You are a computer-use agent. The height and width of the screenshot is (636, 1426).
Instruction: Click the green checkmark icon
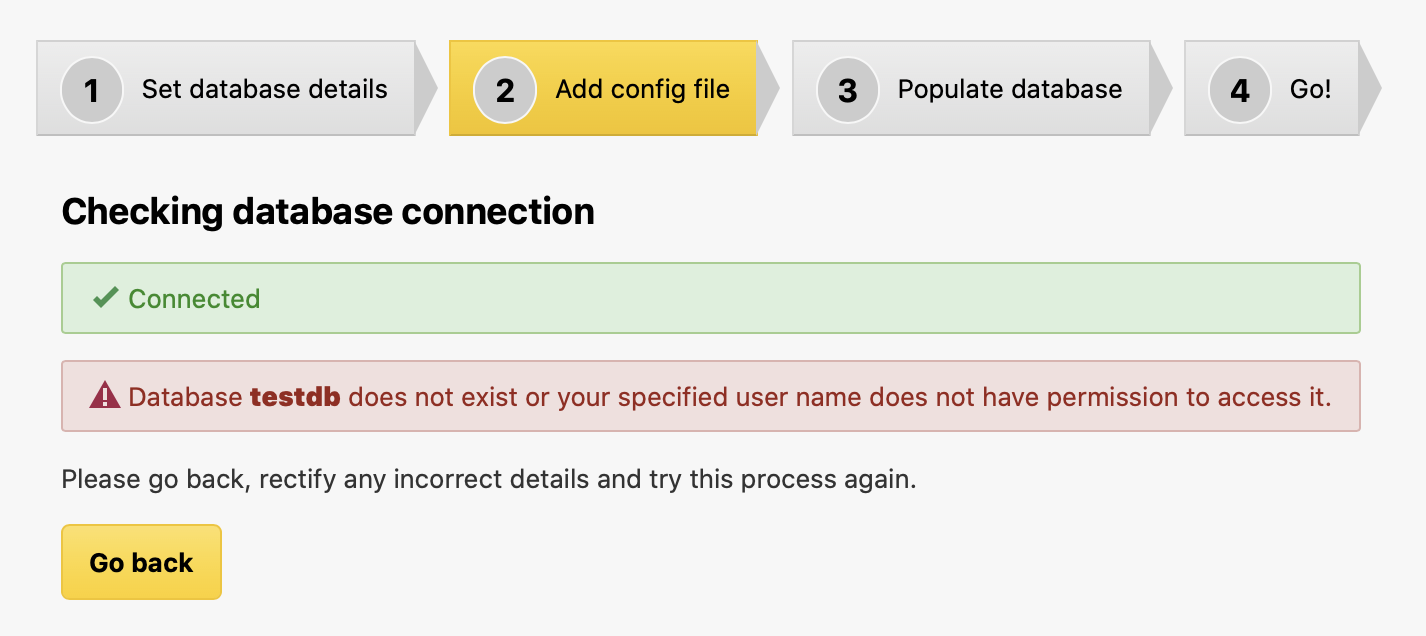point(105,298)
